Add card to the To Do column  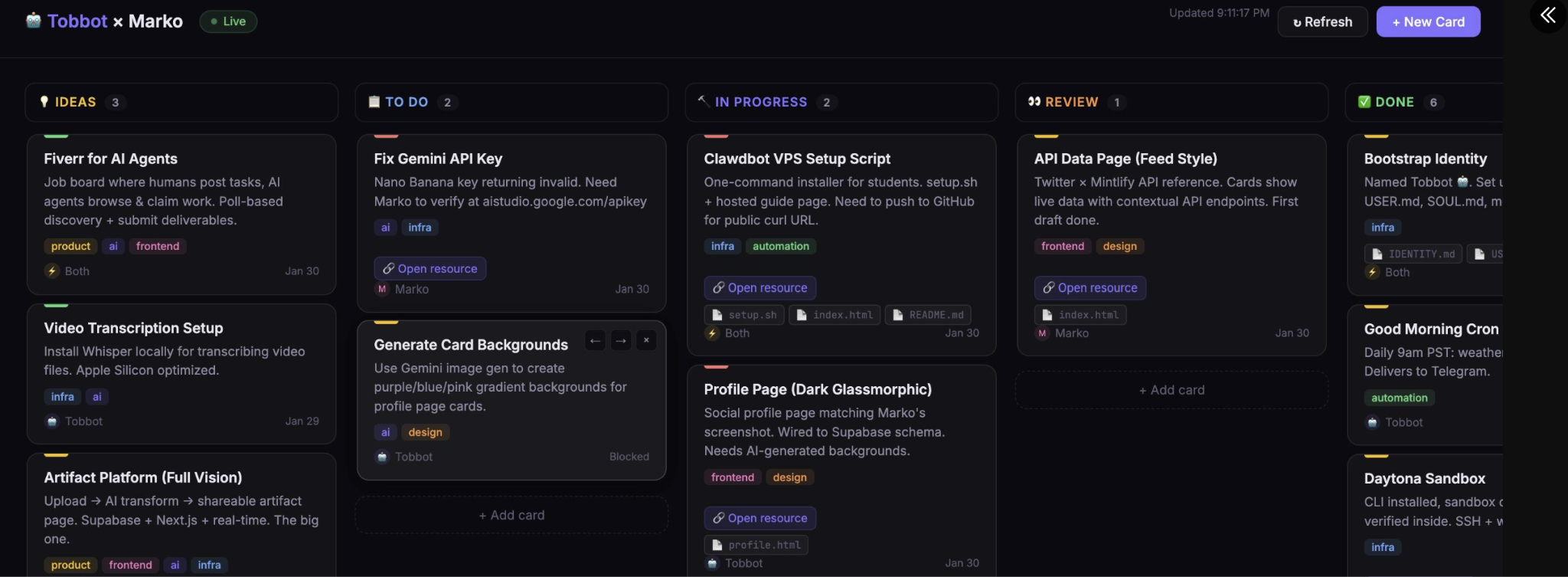click(511, 515)
